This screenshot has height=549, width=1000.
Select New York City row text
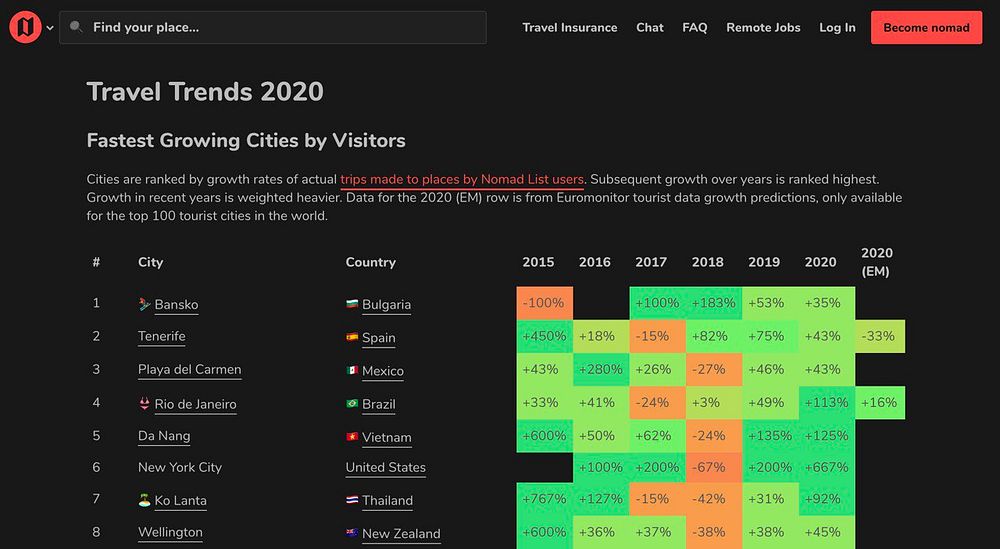[x=180, y=467]
